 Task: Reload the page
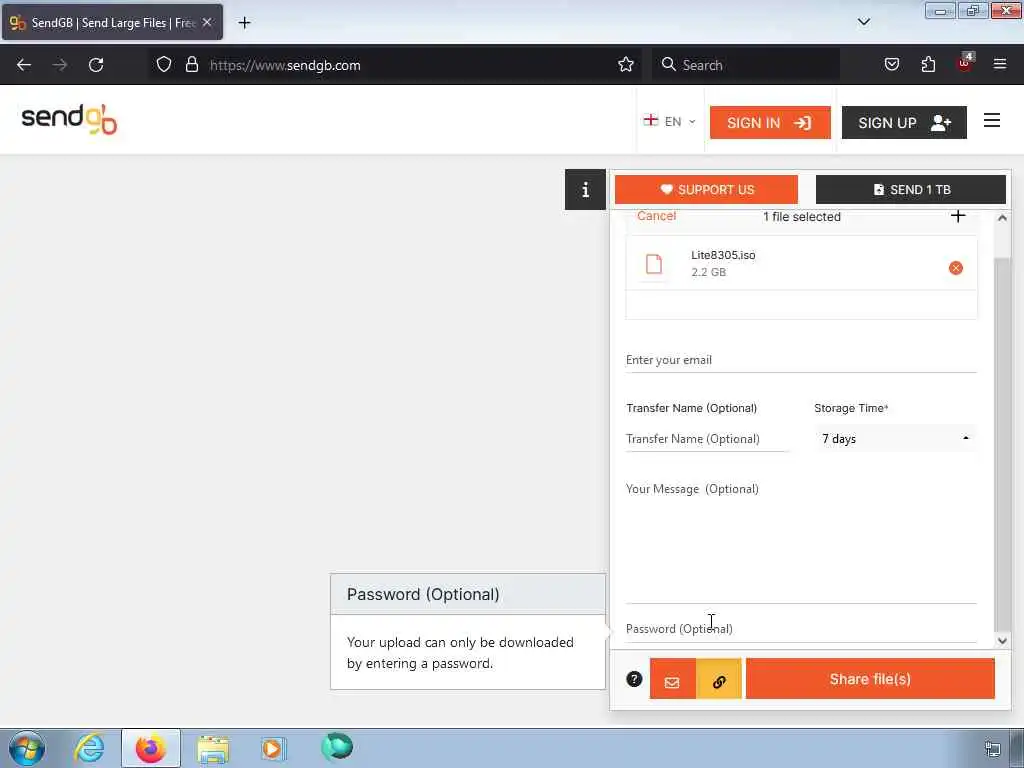tap(96, 65)
